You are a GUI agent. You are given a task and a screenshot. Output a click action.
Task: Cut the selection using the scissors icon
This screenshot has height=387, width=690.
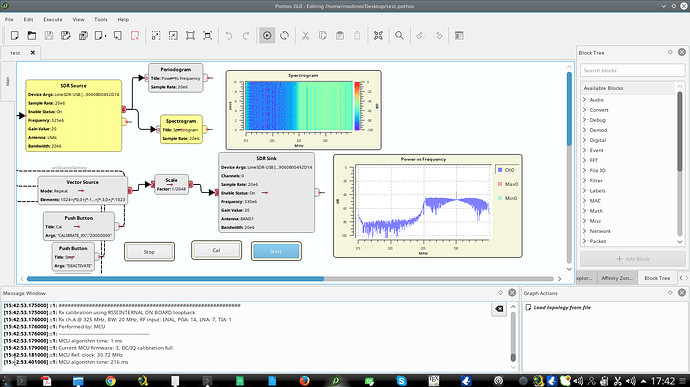point(305,36)
